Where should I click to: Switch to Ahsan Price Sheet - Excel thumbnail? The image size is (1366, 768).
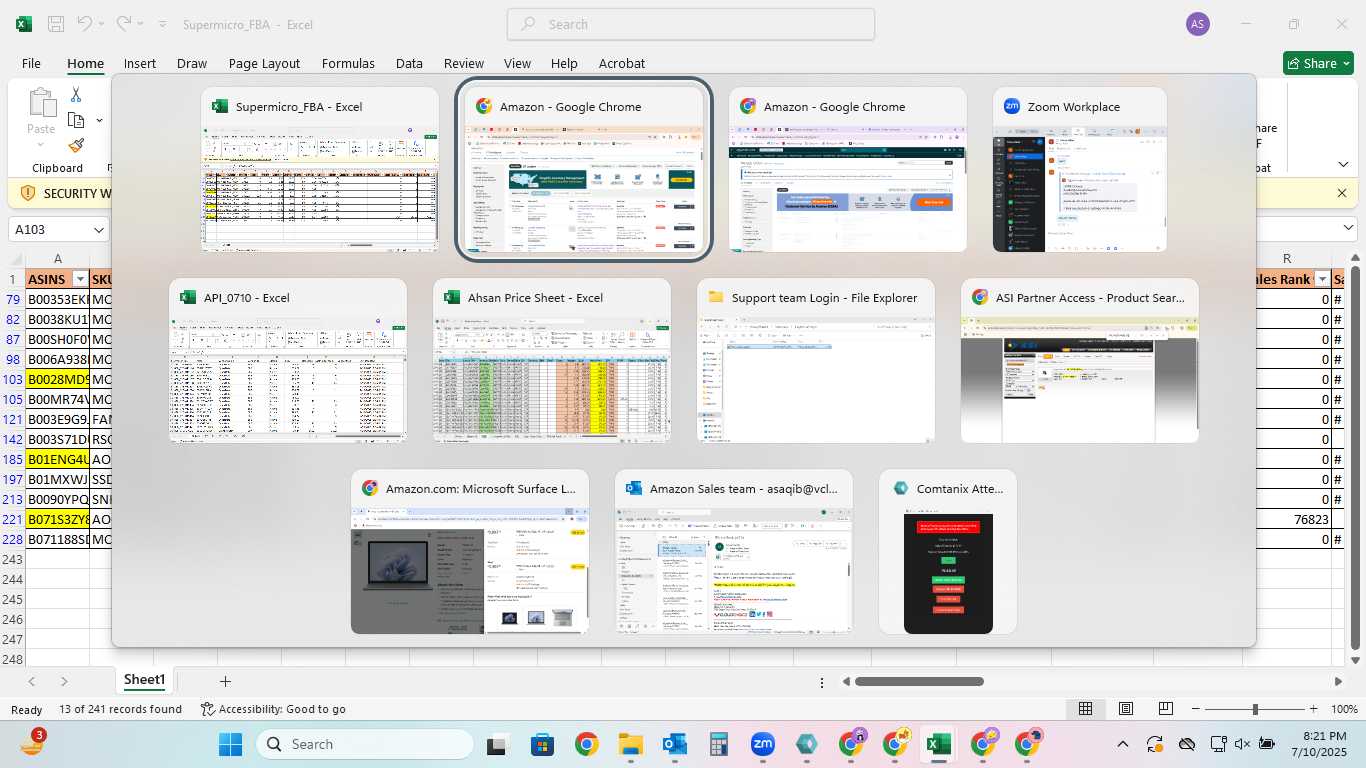click(x=552, y=360)
